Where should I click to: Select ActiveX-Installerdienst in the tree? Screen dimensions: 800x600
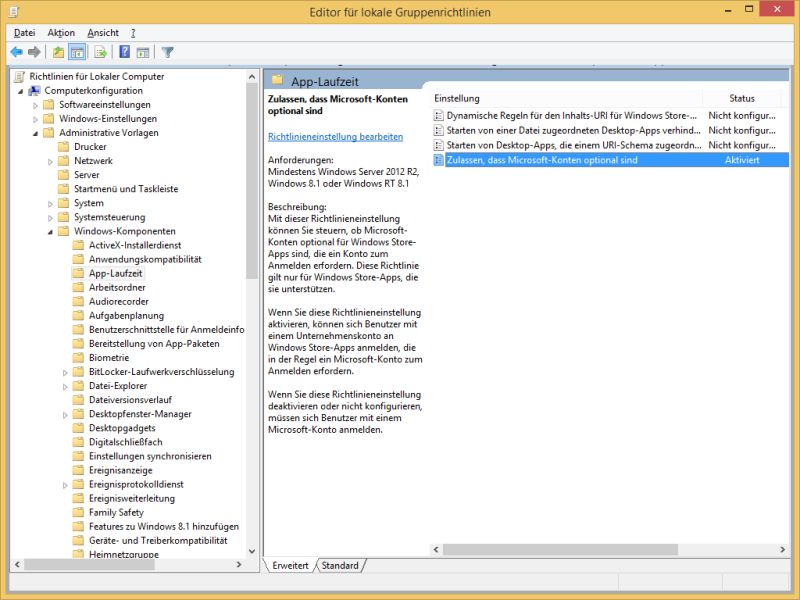point(135,245)
